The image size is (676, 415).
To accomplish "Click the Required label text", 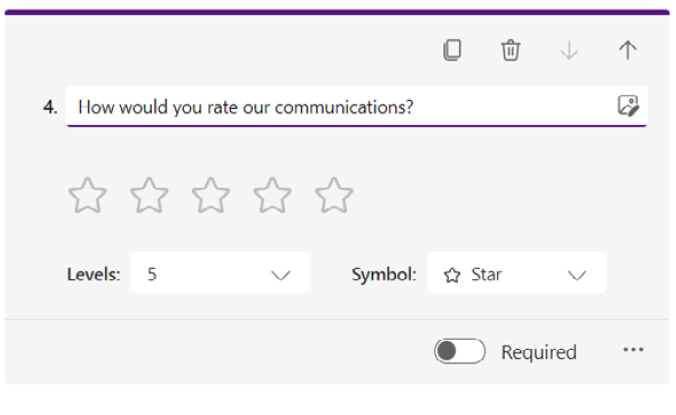I will point(539,352).
